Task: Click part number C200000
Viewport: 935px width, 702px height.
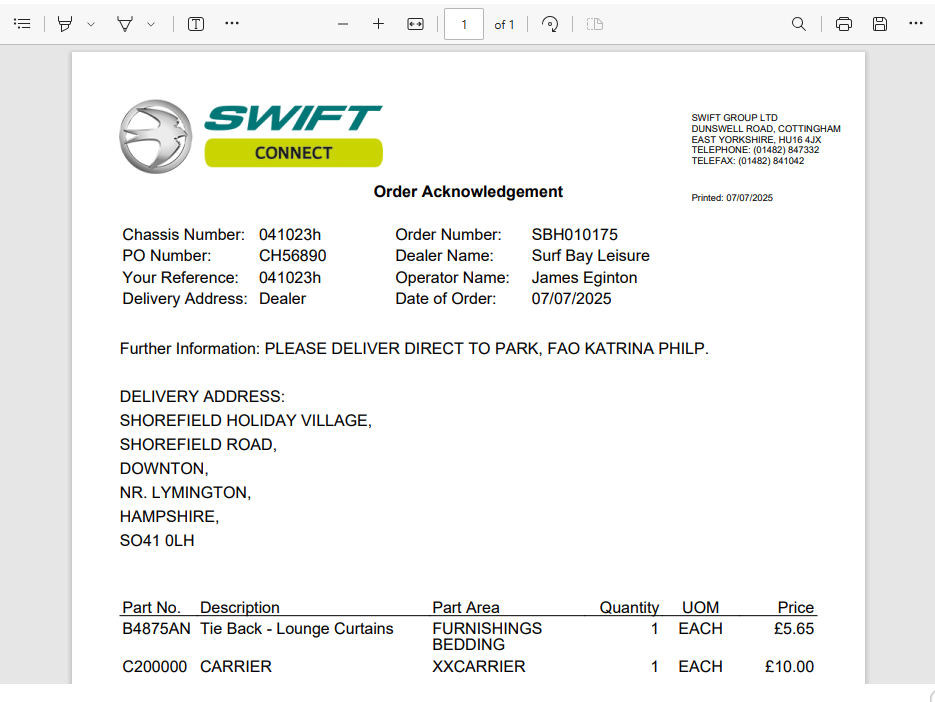Action: [154, 667]
